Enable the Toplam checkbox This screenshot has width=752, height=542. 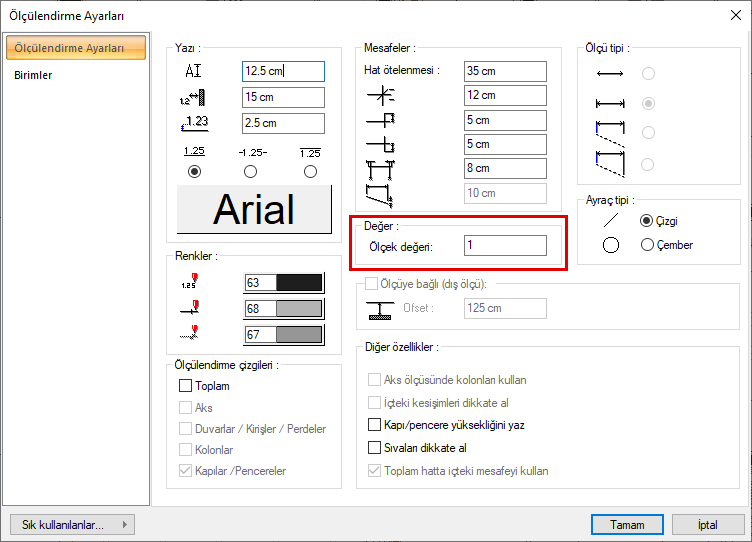pyautogui.click(x=185, y=386)
